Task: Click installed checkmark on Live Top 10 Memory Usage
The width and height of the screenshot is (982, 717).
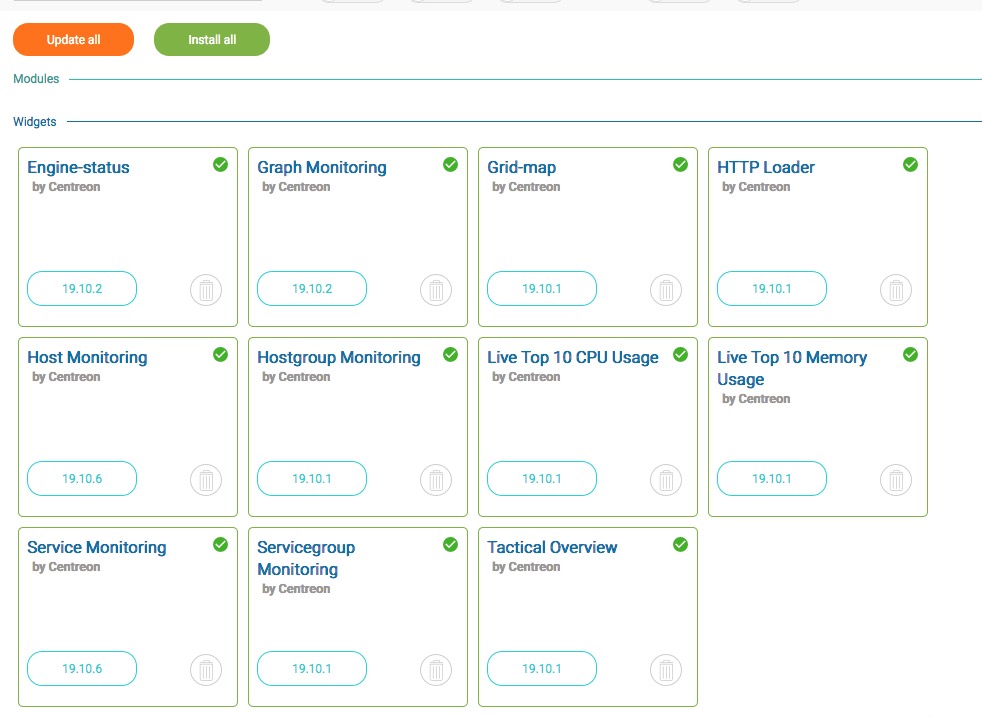Action: 910,355
